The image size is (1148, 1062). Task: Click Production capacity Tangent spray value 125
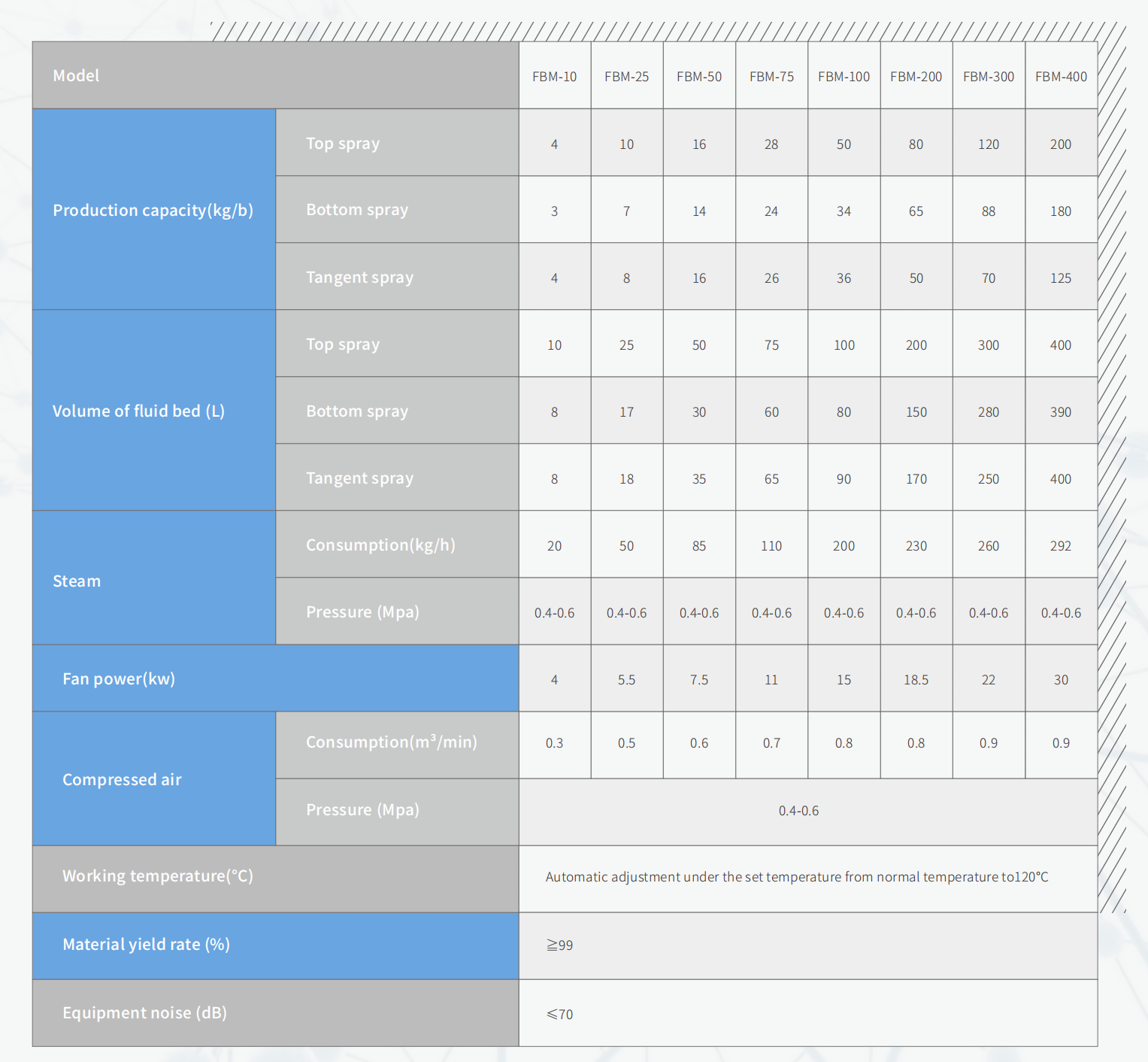click(x=1061, y=278)
